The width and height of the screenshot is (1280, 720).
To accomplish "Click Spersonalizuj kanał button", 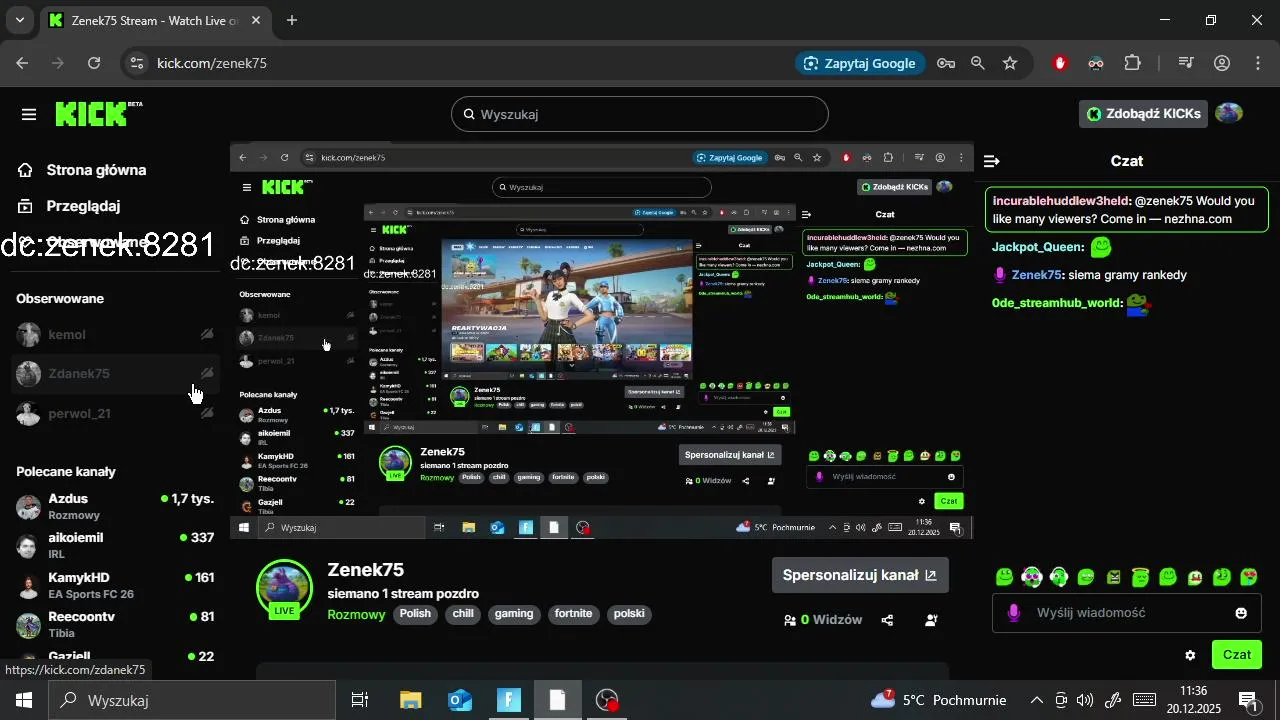I will pos(860,575).
